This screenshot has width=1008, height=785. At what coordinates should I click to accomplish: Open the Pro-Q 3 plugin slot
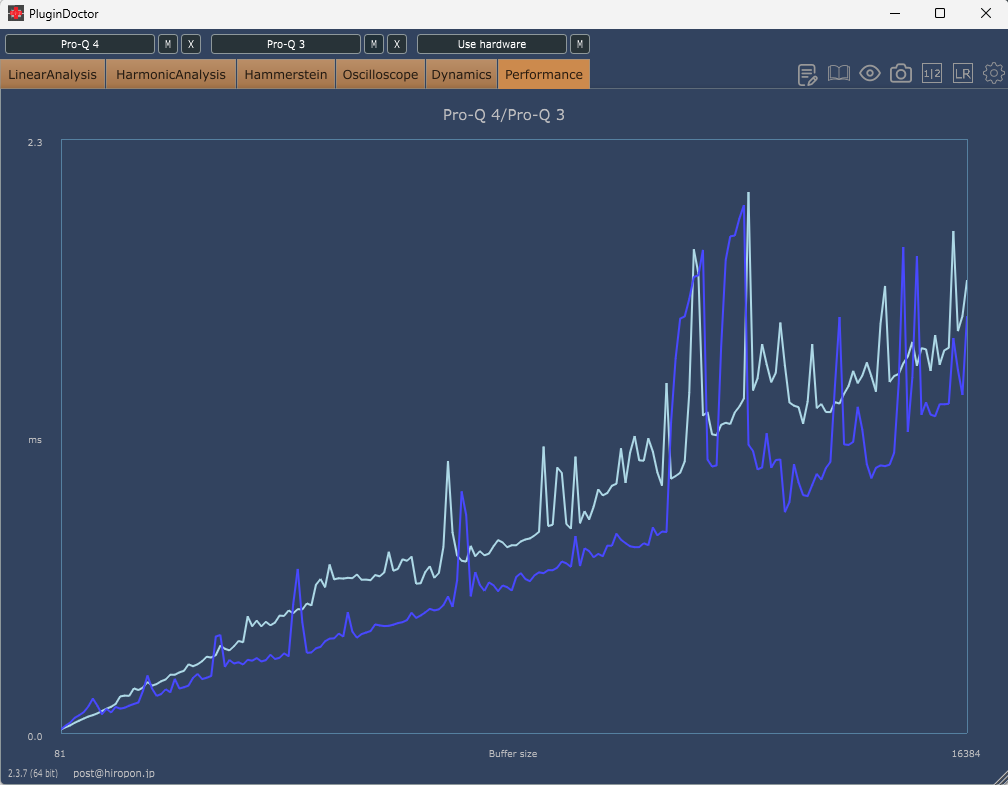[x=285, y=44]
